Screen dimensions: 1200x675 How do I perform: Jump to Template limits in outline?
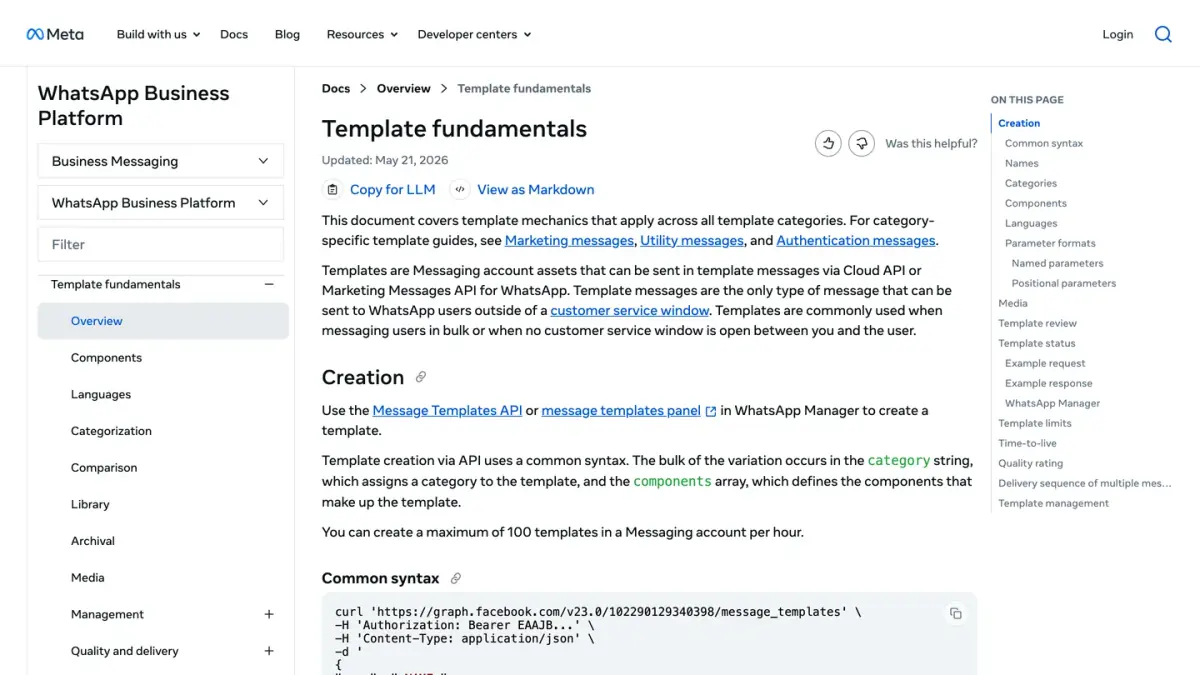[1035, 423]
